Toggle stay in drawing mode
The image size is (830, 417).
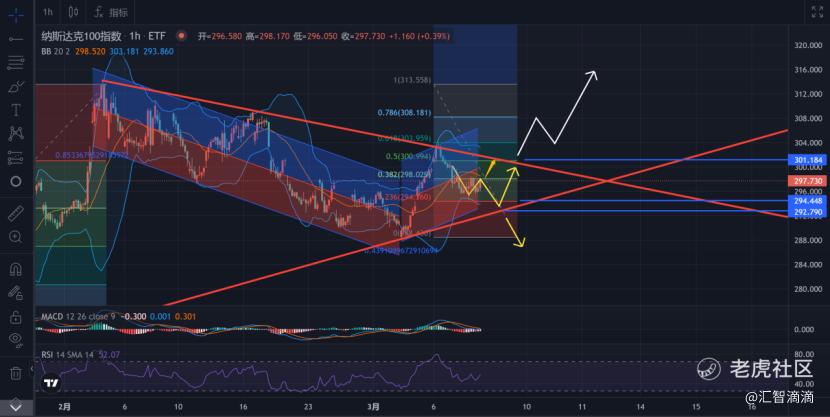click(x=16, y=293)
